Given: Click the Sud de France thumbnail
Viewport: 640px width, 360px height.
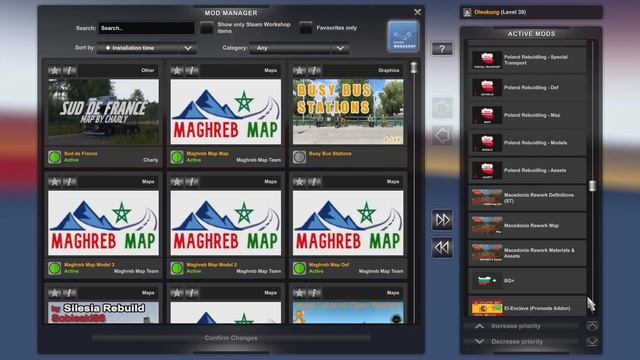Looking at the screenshot, I should [103, 112].
